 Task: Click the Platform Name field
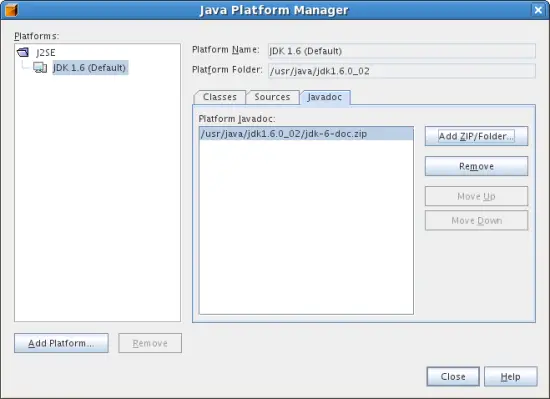pyautogui.click(x=402, y=51)
